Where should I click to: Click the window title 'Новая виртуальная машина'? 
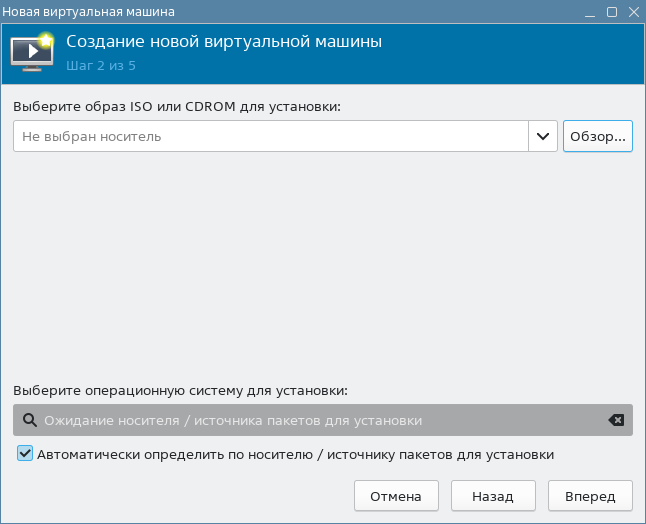pos(88,12)
